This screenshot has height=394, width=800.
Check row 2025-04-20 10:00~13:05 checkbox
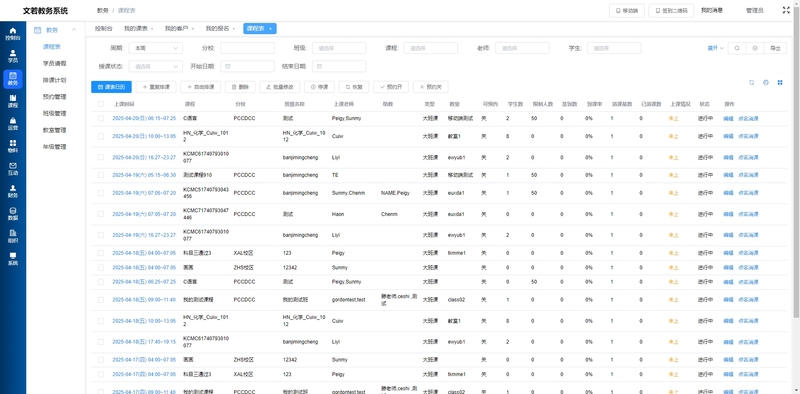coord(101,136)
